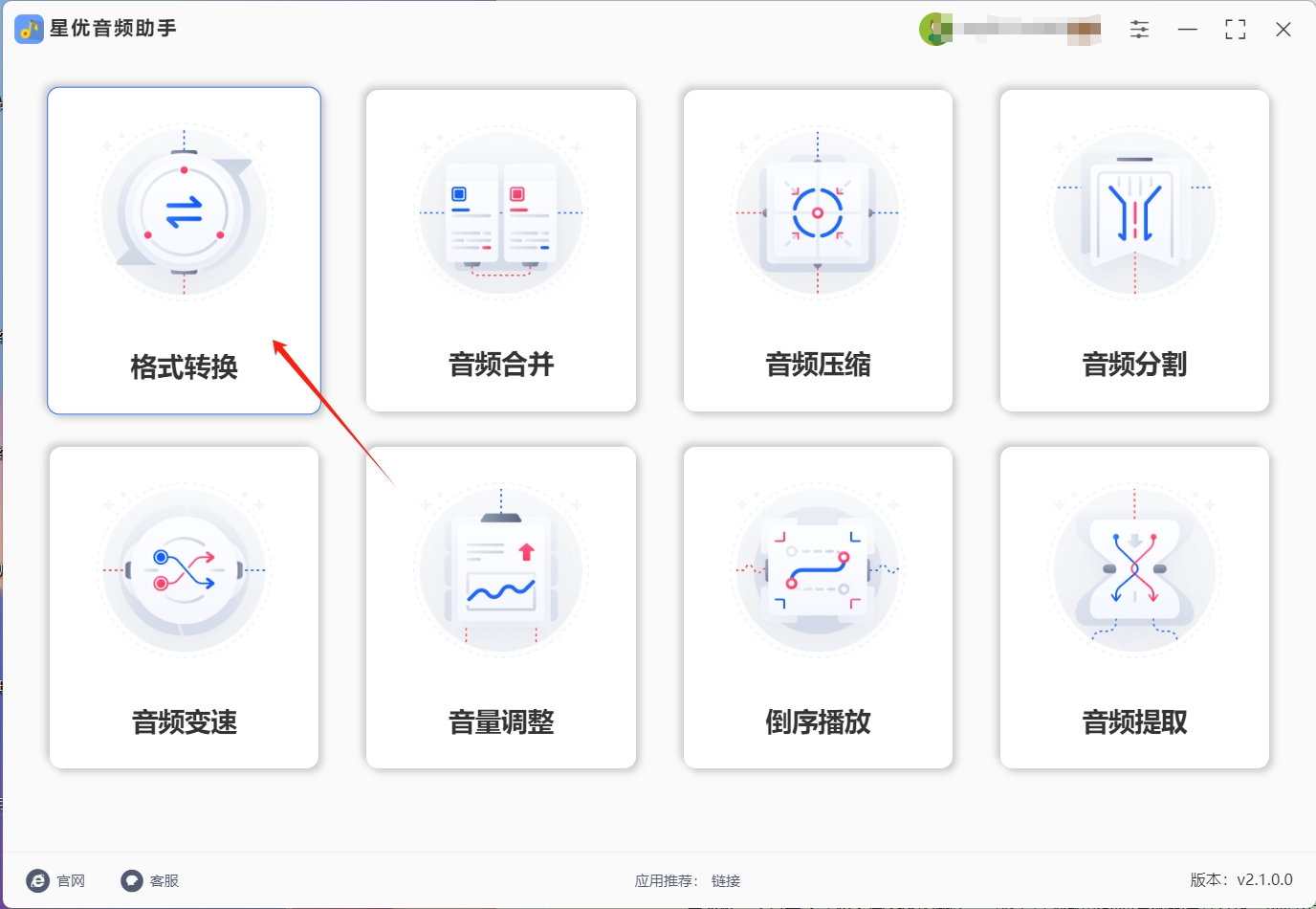Click the user avatar picture

click(935, 30)
